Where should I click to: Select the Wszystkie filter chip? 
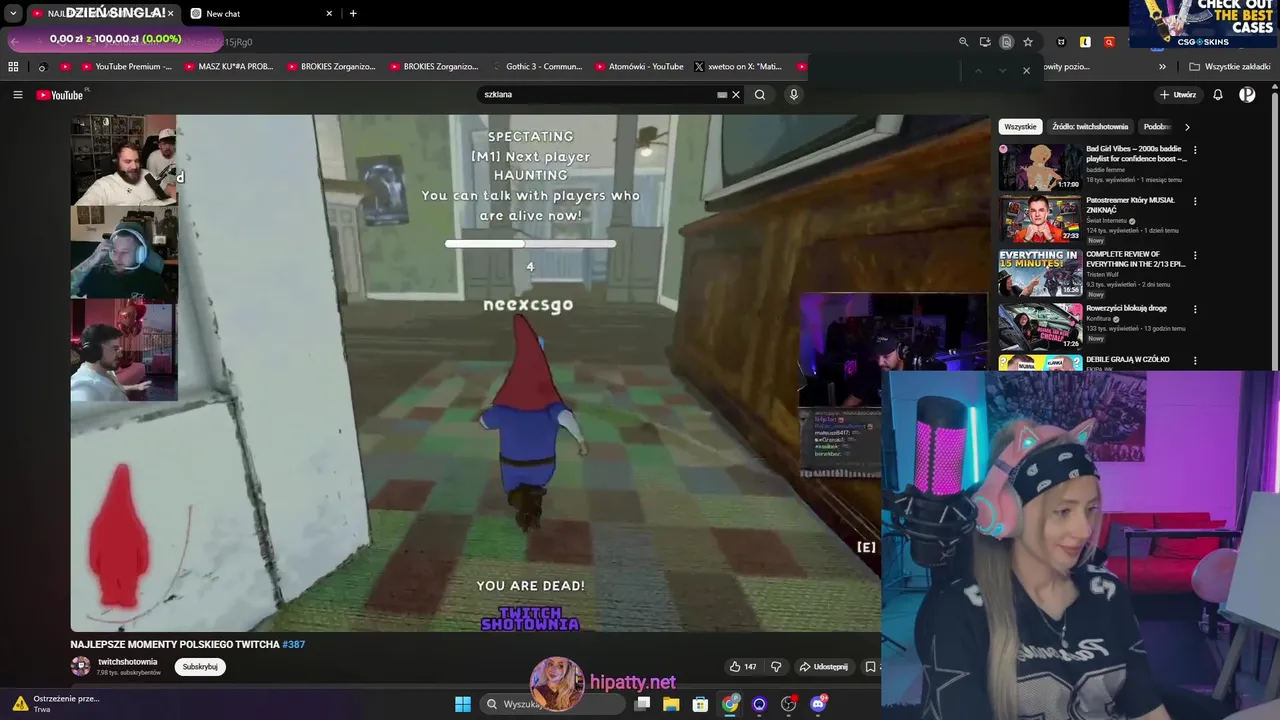[x=1021, y=127]
